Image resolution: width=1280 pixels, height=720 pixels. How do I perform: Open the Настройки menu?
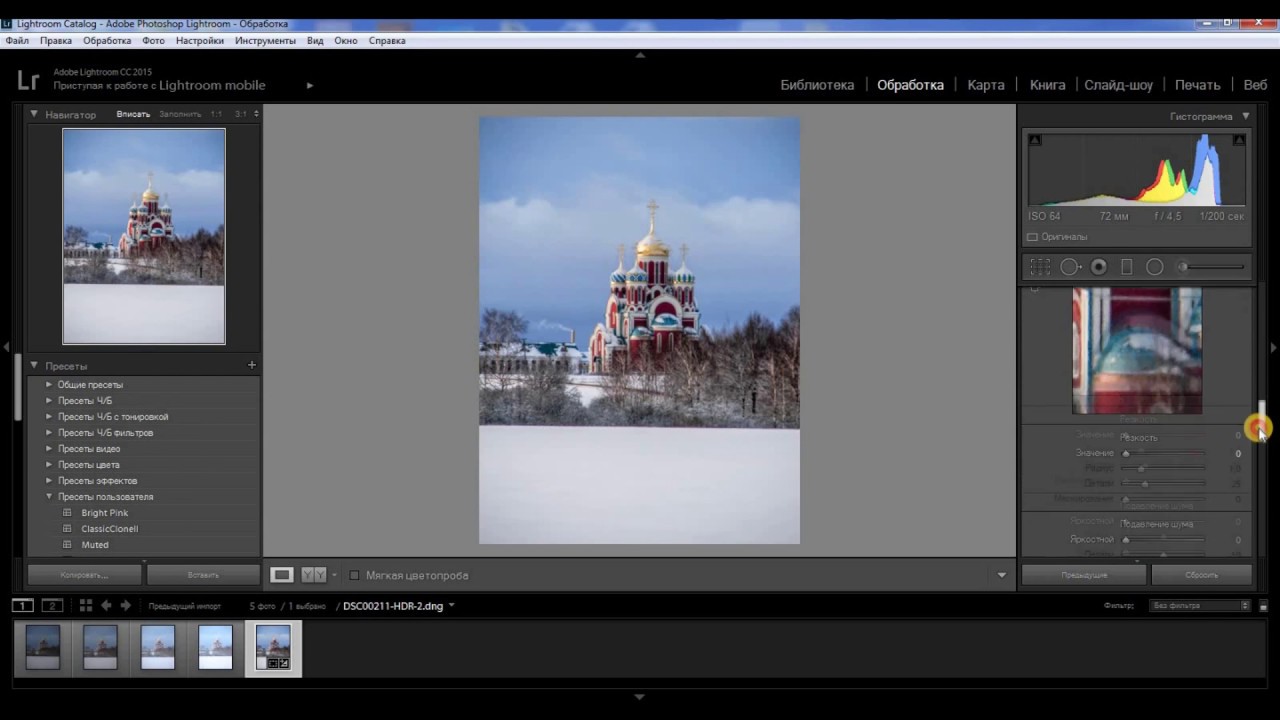coord(200,41)
